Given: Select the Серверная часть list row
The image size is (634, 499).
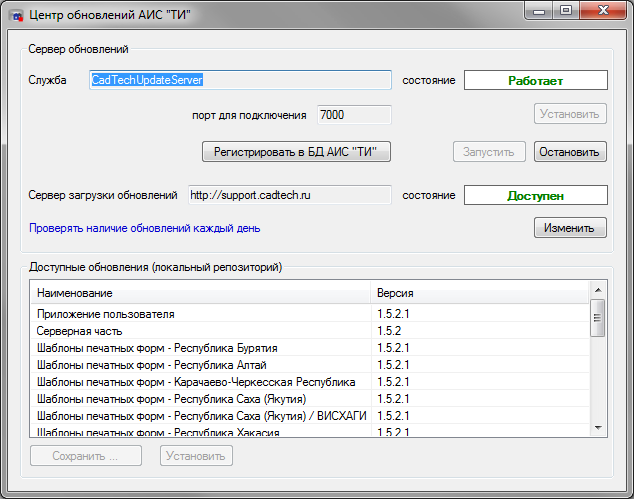Looking at the screenshot, I should click(x=200, y=331).
